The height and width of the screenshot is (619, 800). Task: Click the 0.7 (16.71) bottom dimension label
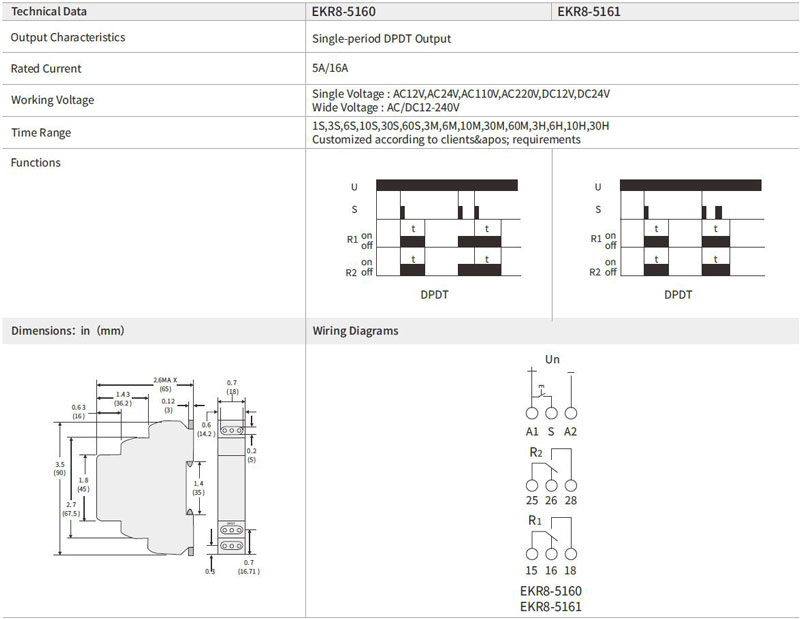pos(248,567)
